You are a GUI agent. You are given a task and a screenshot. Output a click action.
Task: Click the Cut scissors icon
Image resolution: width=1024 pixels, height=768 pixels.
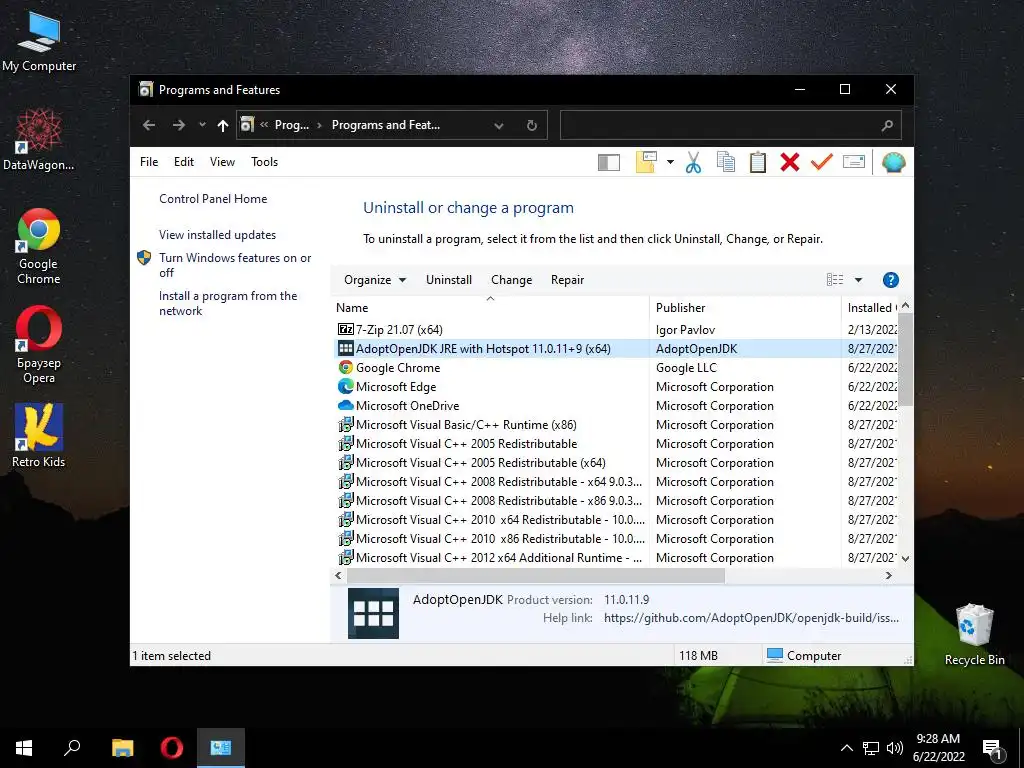tap(693, 162)
